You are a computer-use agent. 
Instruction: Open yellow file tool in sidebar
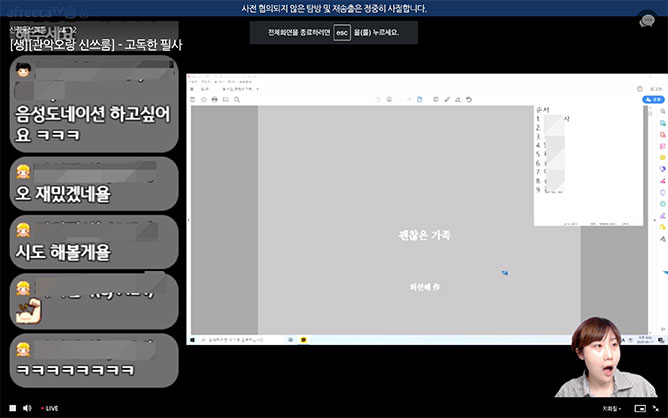[x=662, y=227]
